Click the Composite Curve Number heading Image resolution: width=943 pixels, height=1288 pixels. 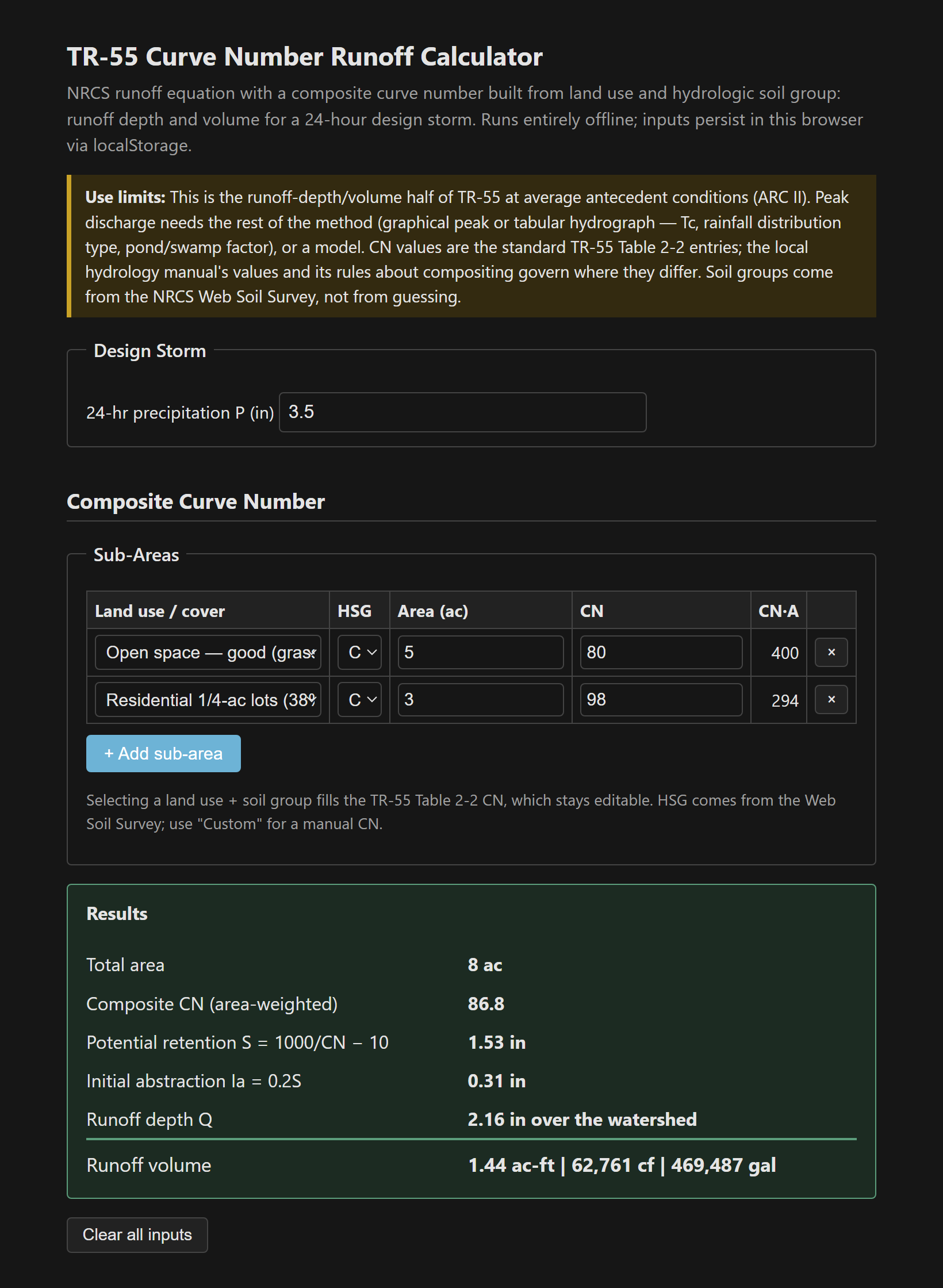(196, 501)
